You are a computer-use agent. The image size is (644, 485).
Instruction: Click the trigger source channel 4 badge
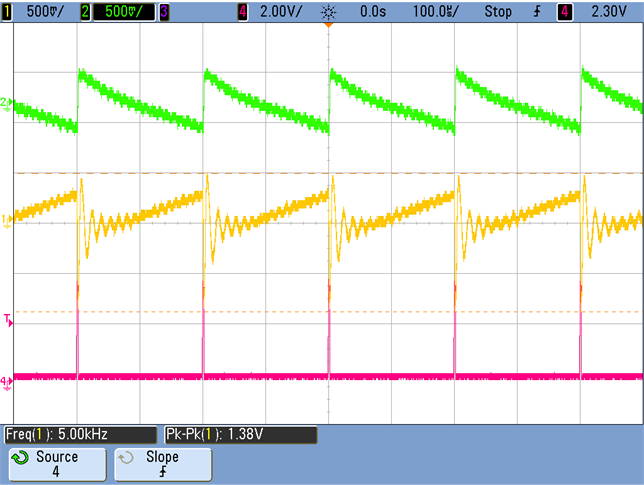pos(566,12)
